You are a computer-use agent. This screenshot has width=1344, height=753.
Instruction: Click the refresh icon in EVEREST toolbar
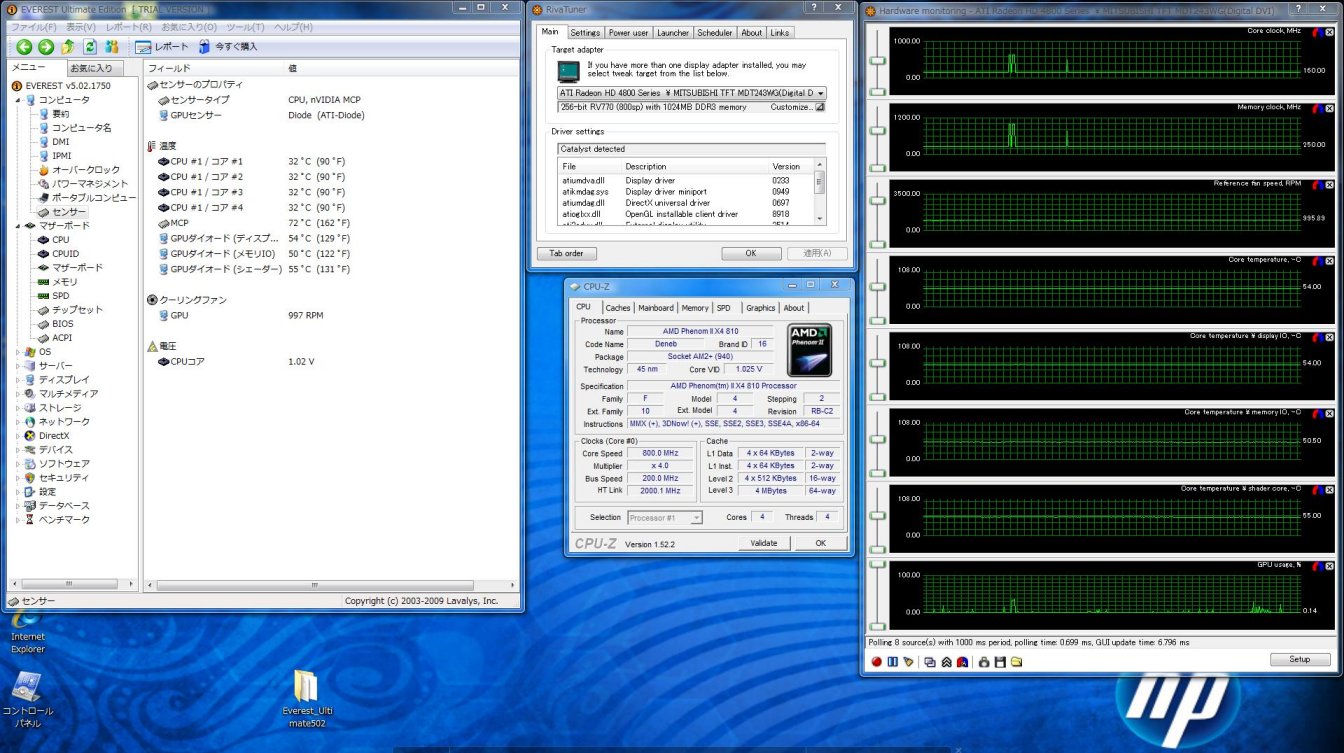(90, 47)
